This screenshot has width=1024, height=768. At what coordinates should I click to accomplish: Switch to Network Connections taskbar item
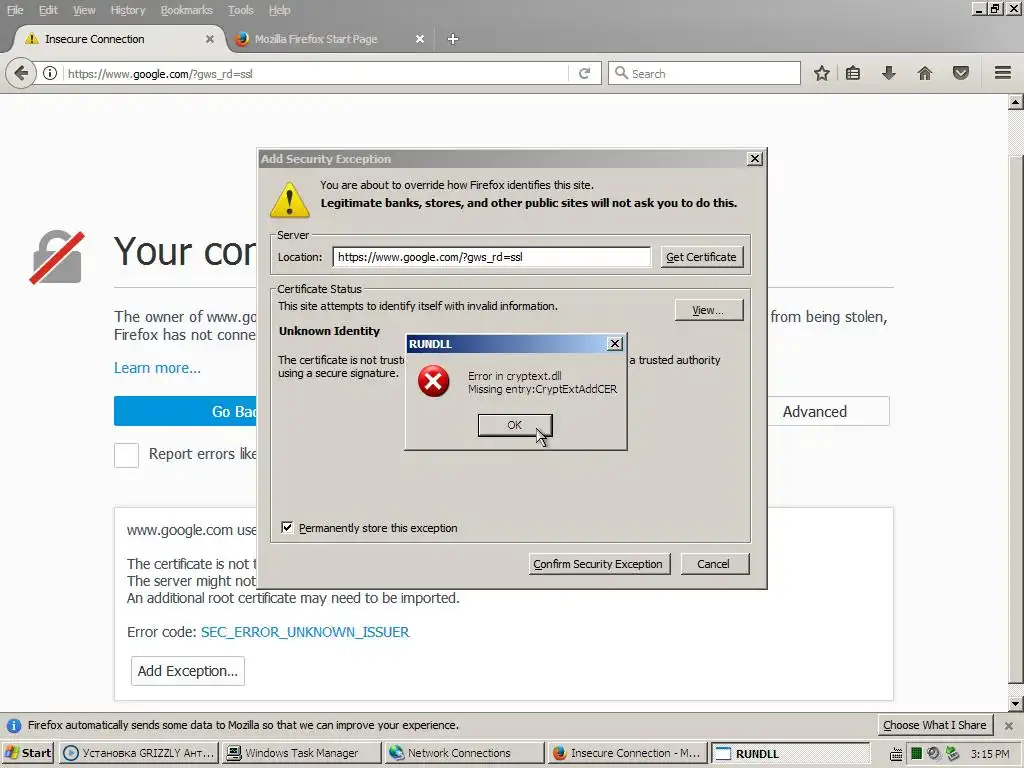point(464,753)
